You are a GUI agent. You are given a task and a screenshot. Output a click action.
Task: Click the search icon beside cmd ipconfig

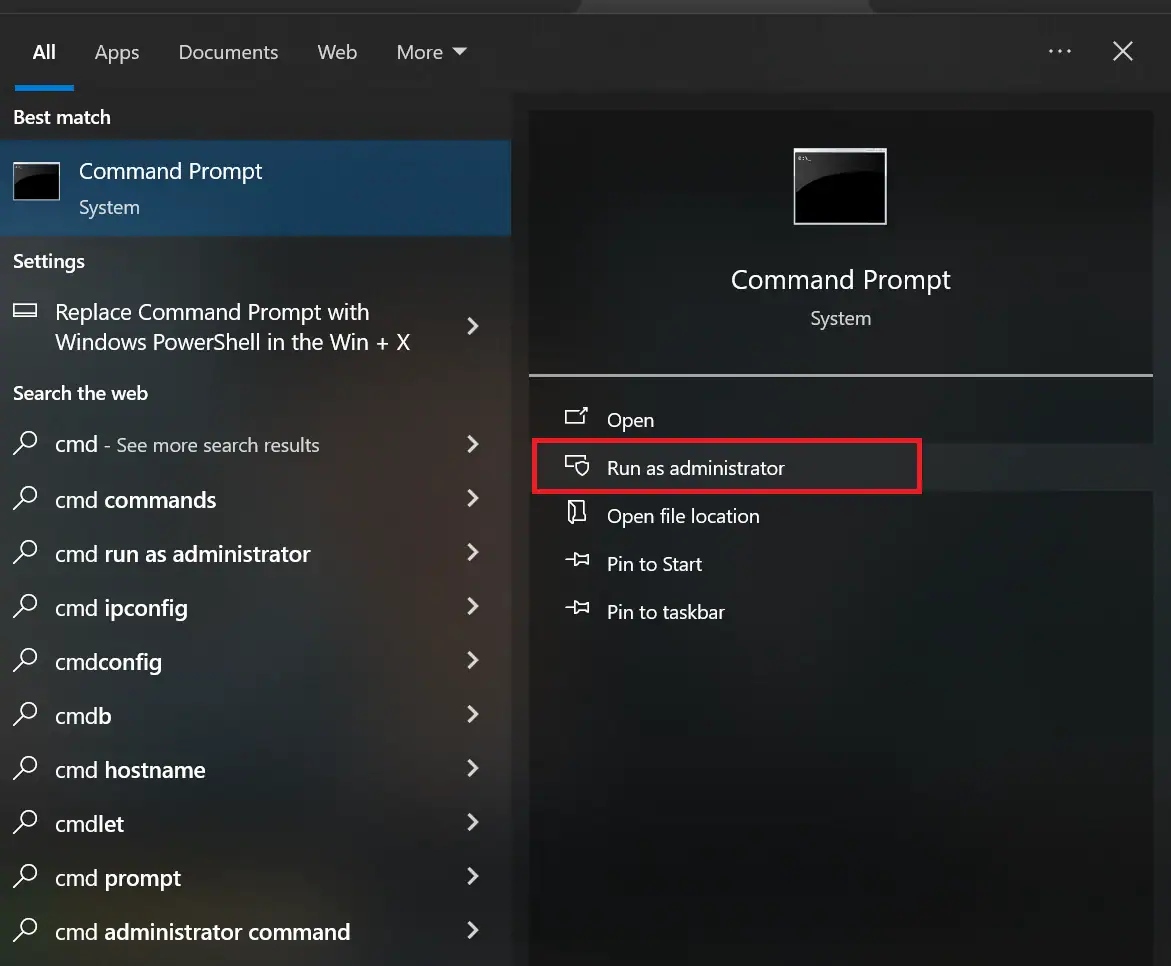26,607
